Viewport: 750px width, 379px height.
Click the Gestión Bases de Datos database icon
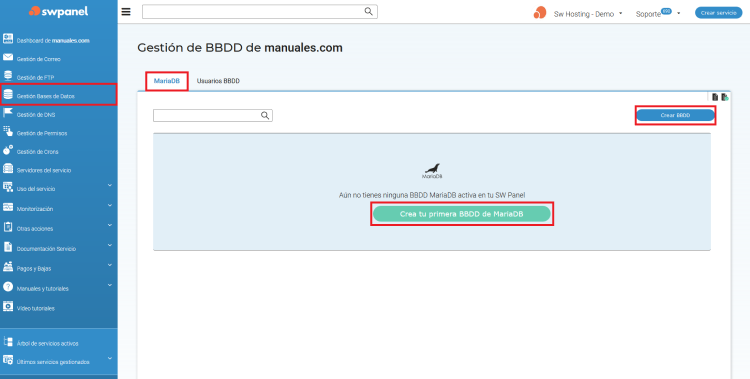8,95
